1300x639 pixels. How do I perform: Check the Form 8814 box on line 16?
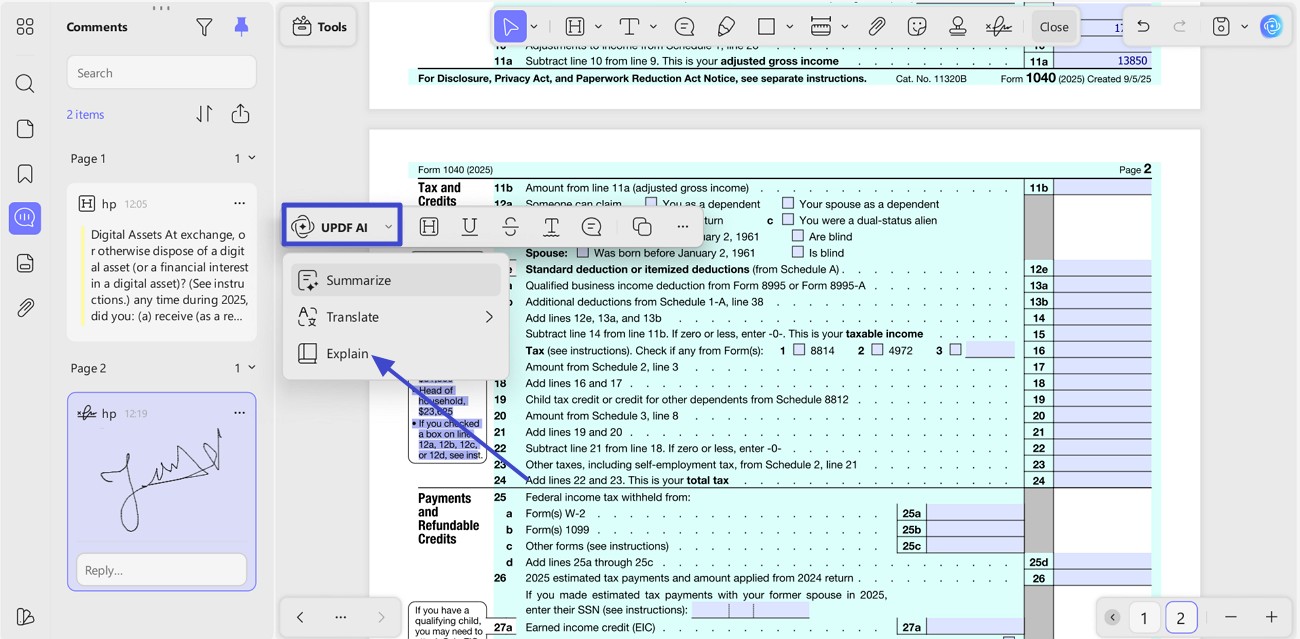tap(799, 350)
